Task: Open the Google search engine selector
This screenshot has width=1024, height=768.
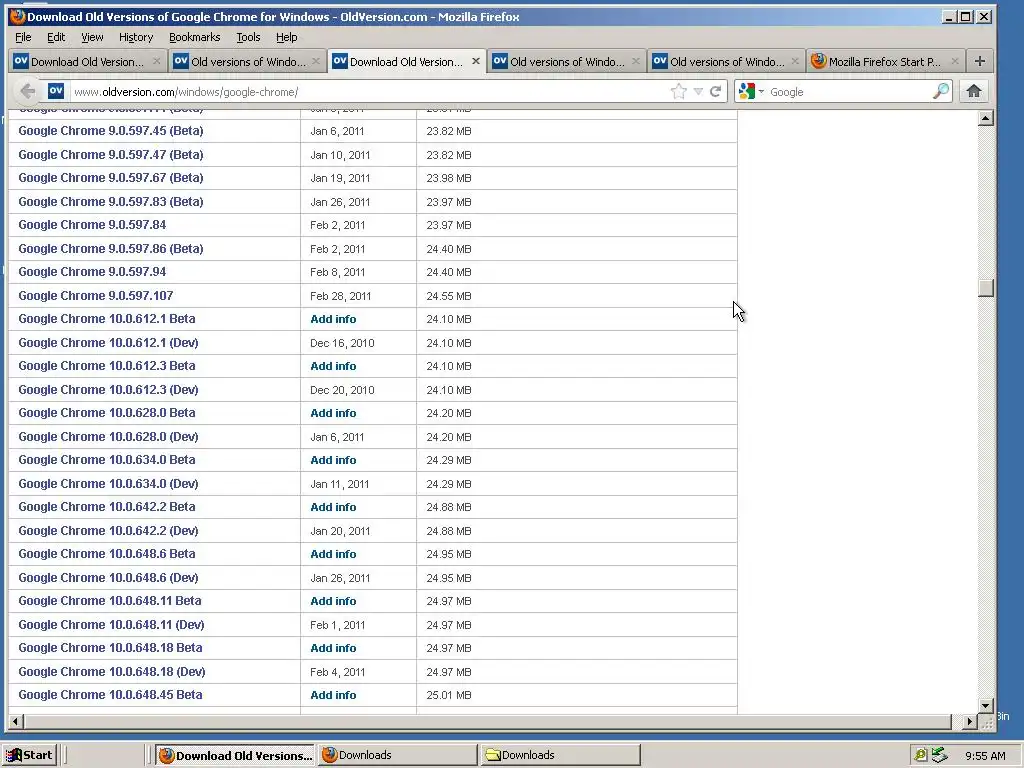Action: point(750,91)
